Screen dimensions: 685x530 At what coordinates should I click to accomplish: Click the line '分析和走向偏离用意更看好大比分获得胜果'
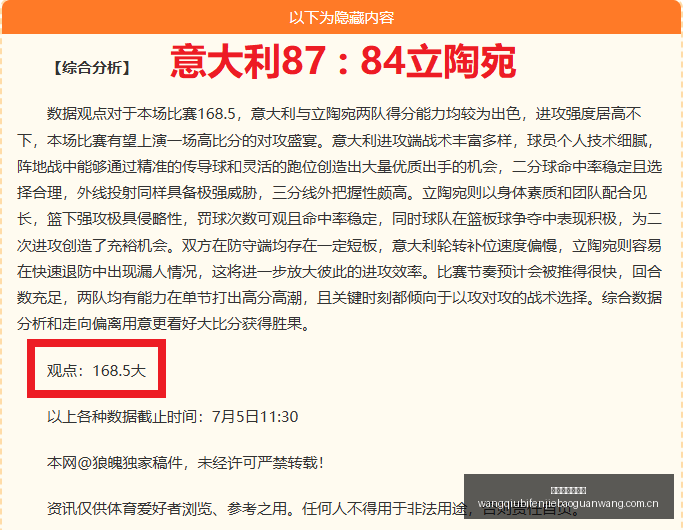click(x=164, y=324)
